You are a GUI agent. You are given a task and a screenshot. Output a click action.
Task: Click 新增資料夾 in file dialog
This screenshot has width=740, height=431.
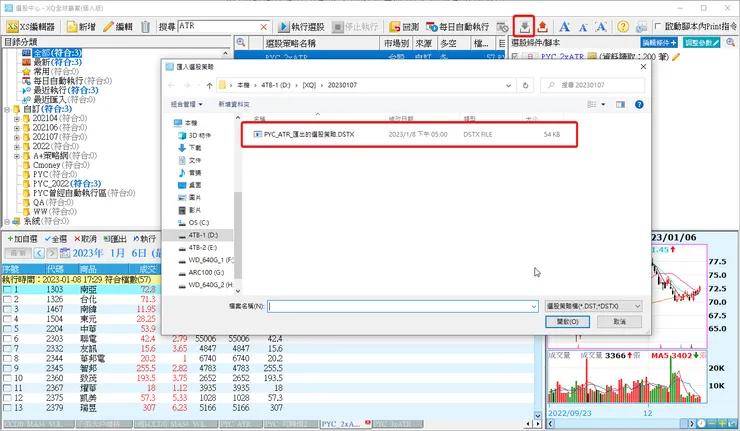(x=234, y=104)
